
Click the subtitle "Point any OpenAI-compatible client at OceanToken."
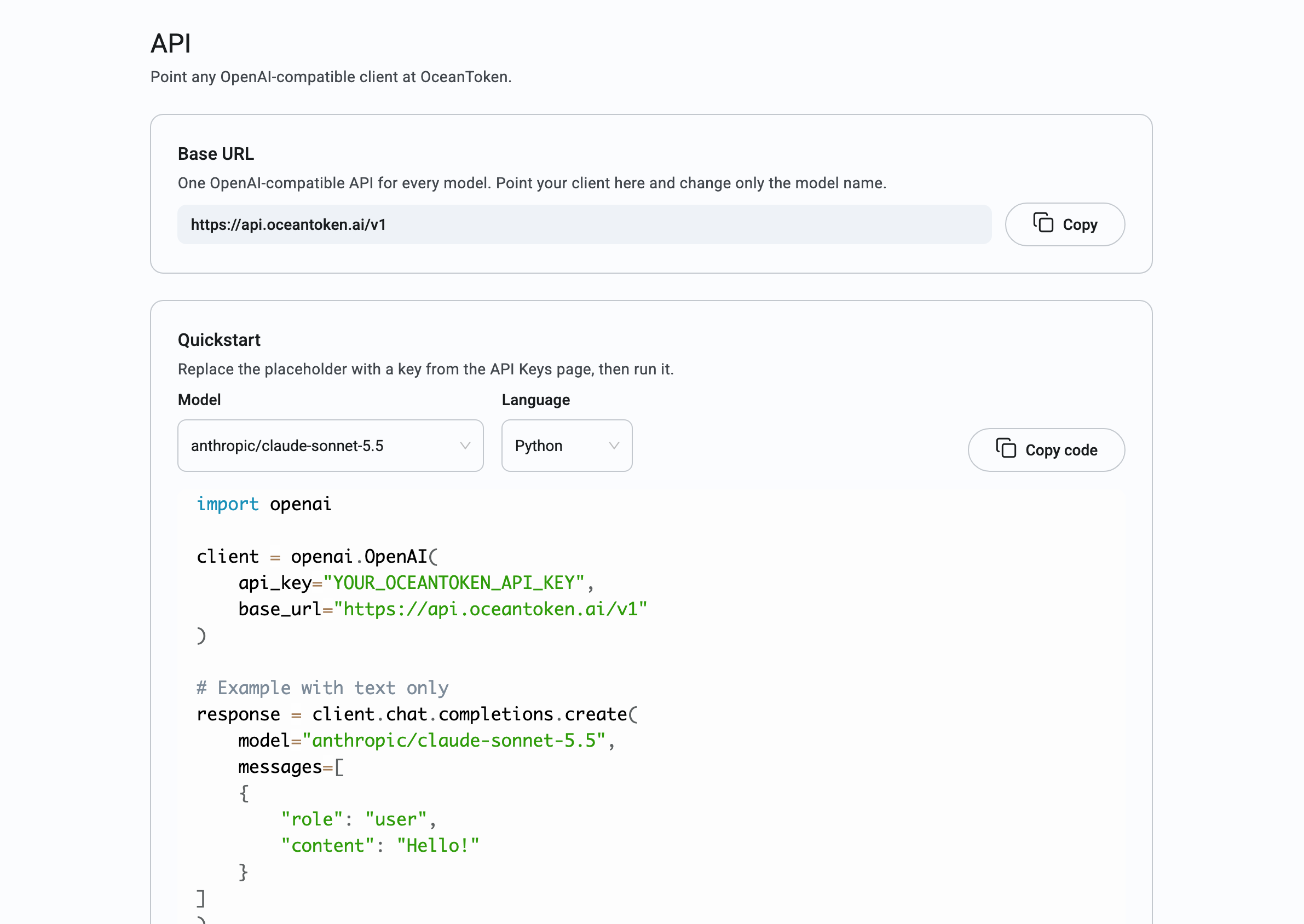tap(331, 77)
